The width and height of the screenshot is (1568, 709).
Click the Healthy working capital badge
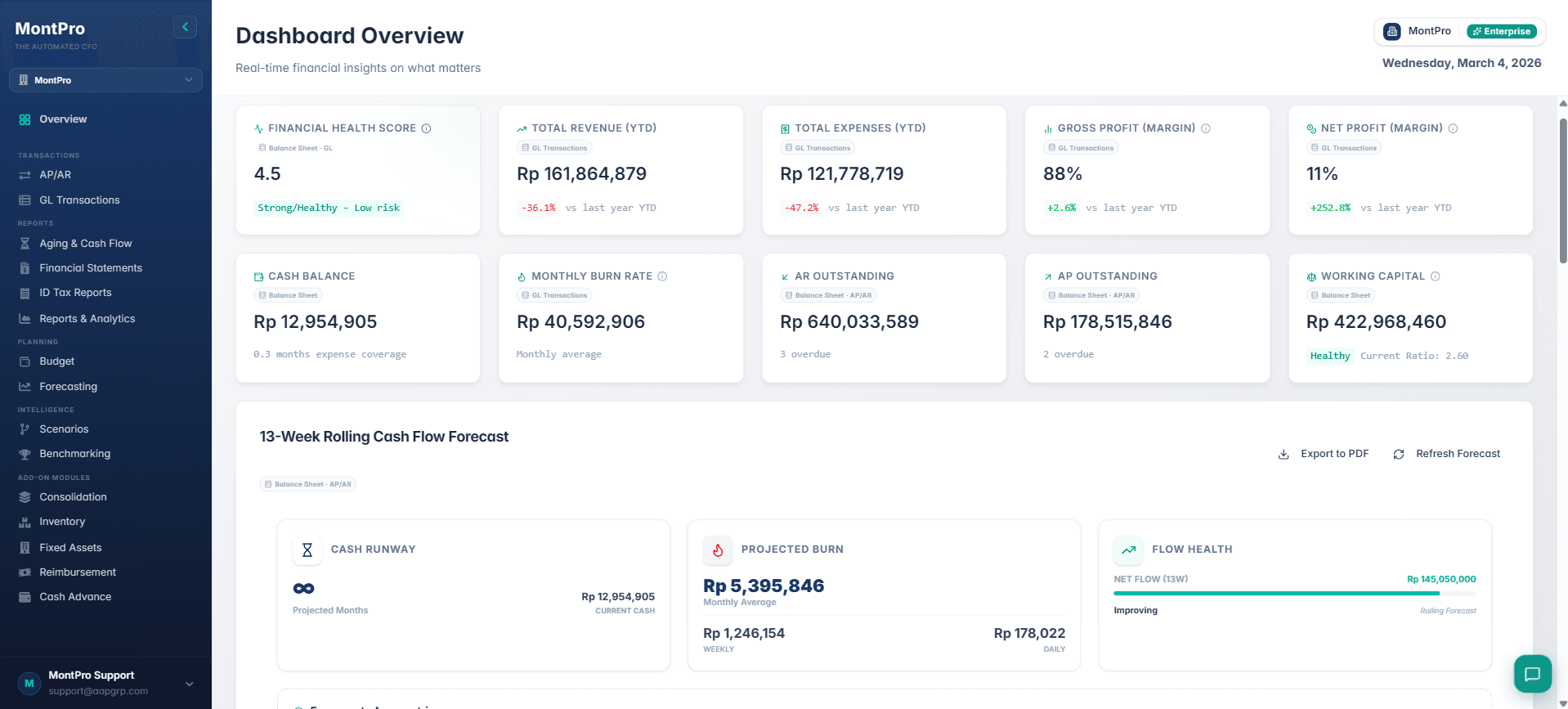pyautogui.click(x=1330, y=356)
